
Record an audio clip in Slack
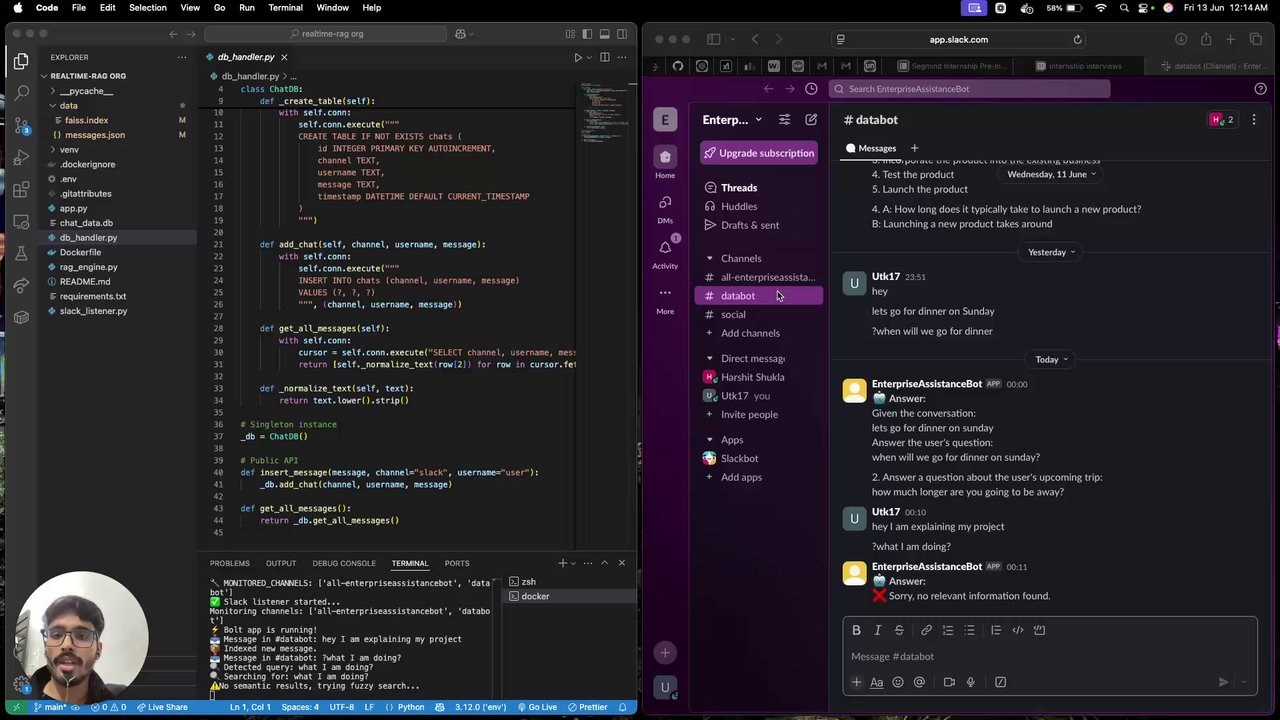click(970, 682)
